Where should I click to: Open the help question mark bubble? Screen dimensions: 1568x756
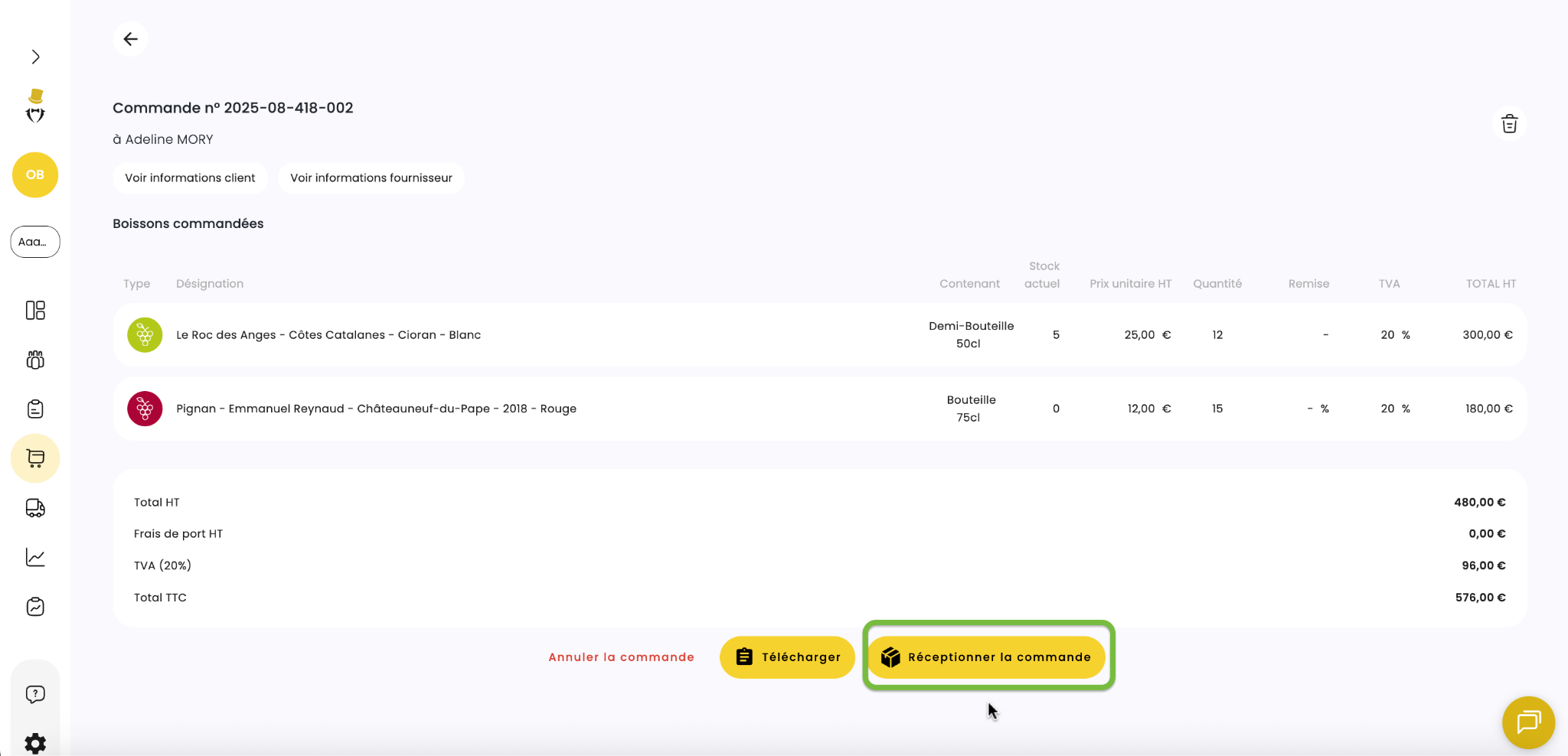35,694
